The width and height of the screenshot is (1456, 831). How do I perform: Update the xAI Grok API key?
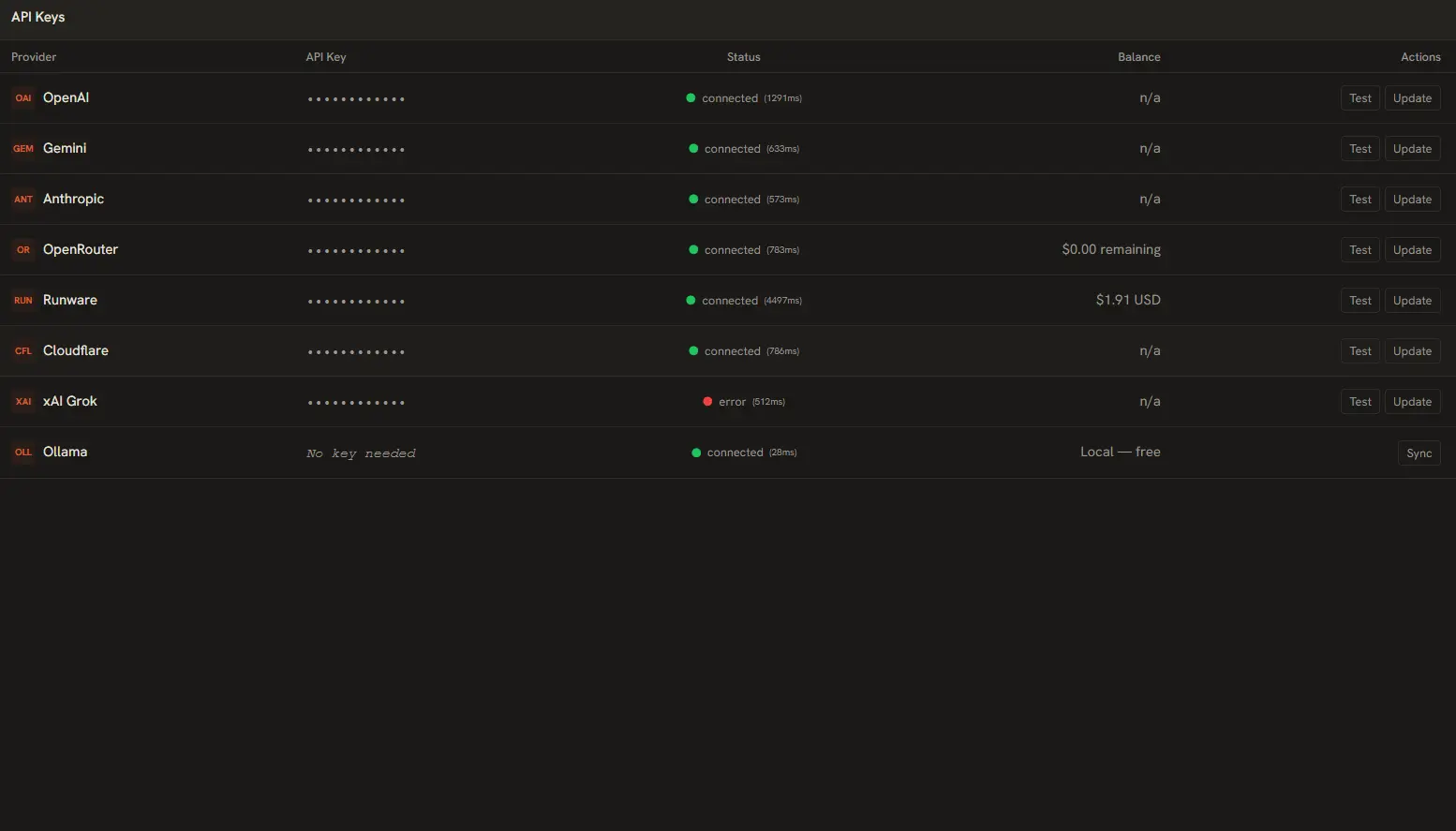(x=1412, y=402)
